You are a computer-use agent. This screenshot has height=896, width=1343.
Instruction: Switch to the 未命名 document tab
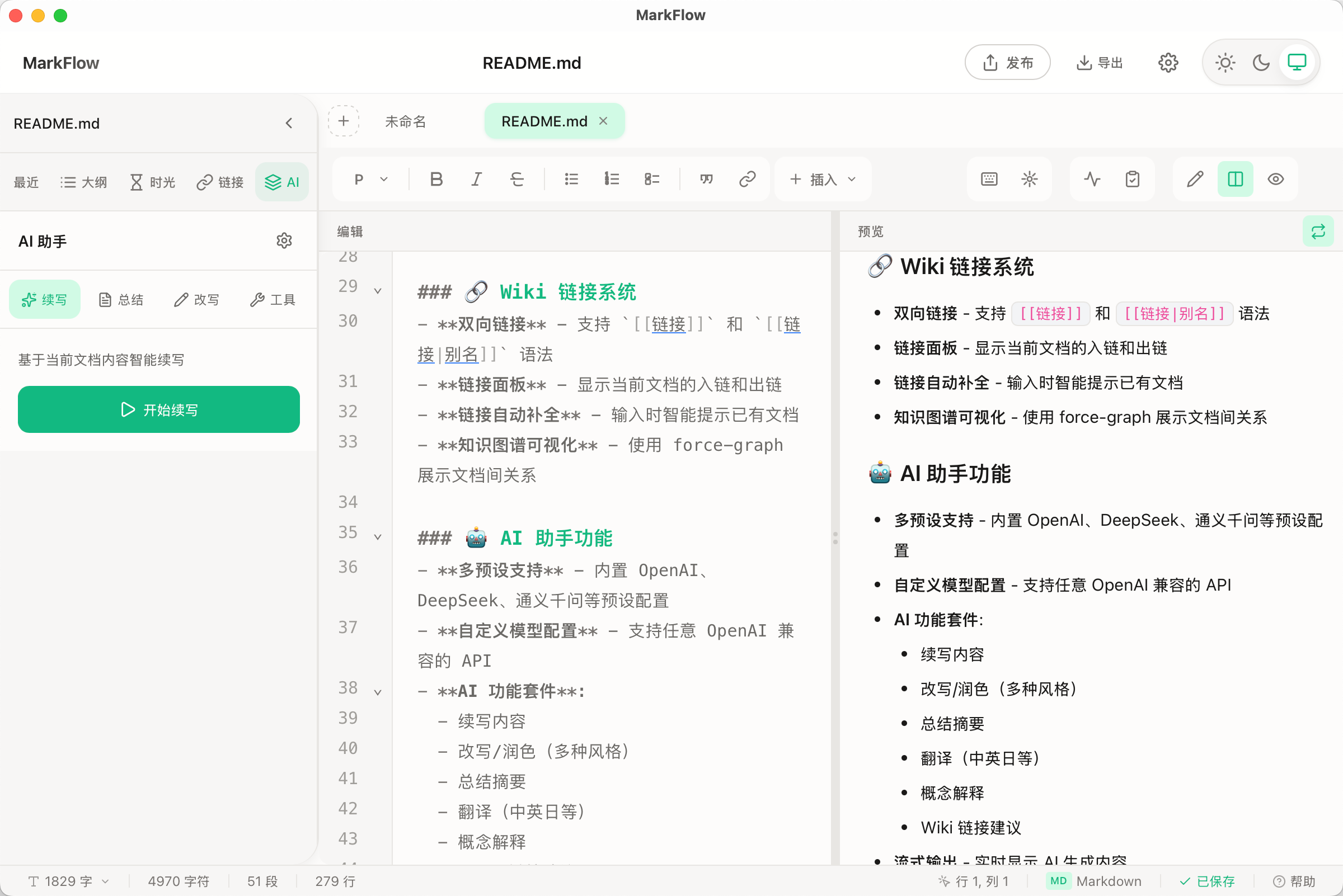(x=405, y=121)
